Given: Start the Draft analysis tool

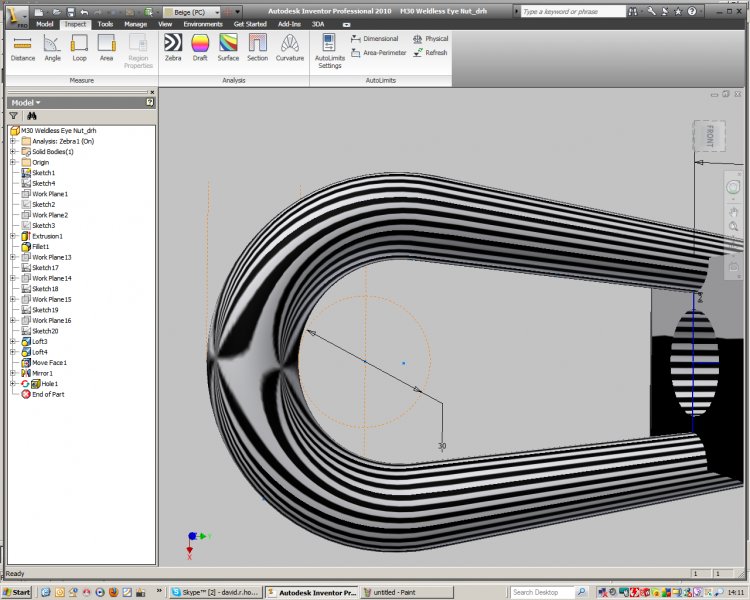Looking at the screenshot, I should click(200, 47).
